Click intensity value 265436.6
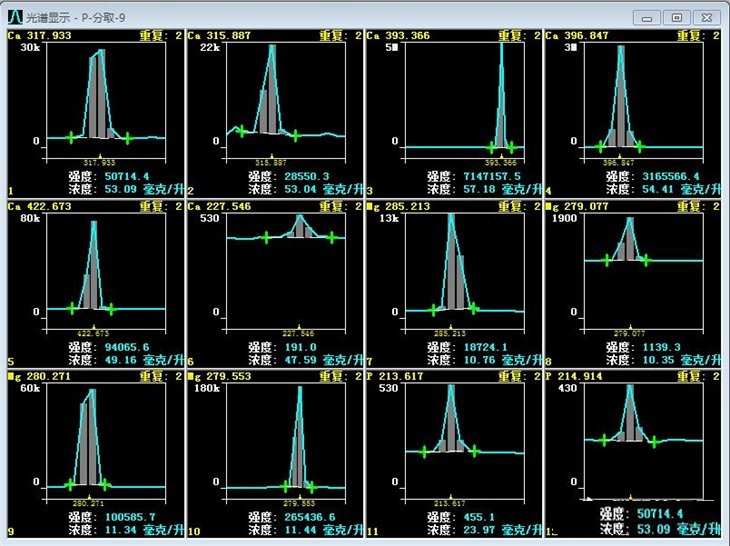The image size is (730, 546). [310, 517]
